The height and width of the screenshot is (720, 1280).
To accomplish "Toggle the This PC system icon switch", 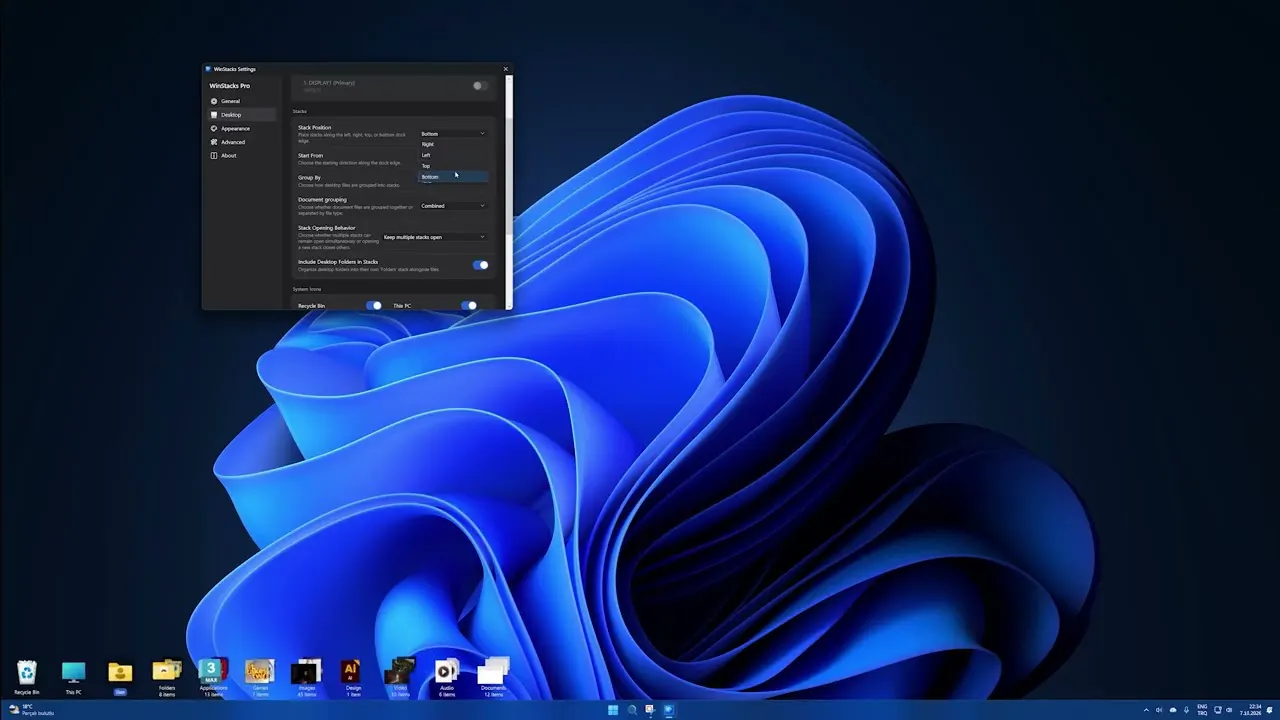I will [468, 305].
